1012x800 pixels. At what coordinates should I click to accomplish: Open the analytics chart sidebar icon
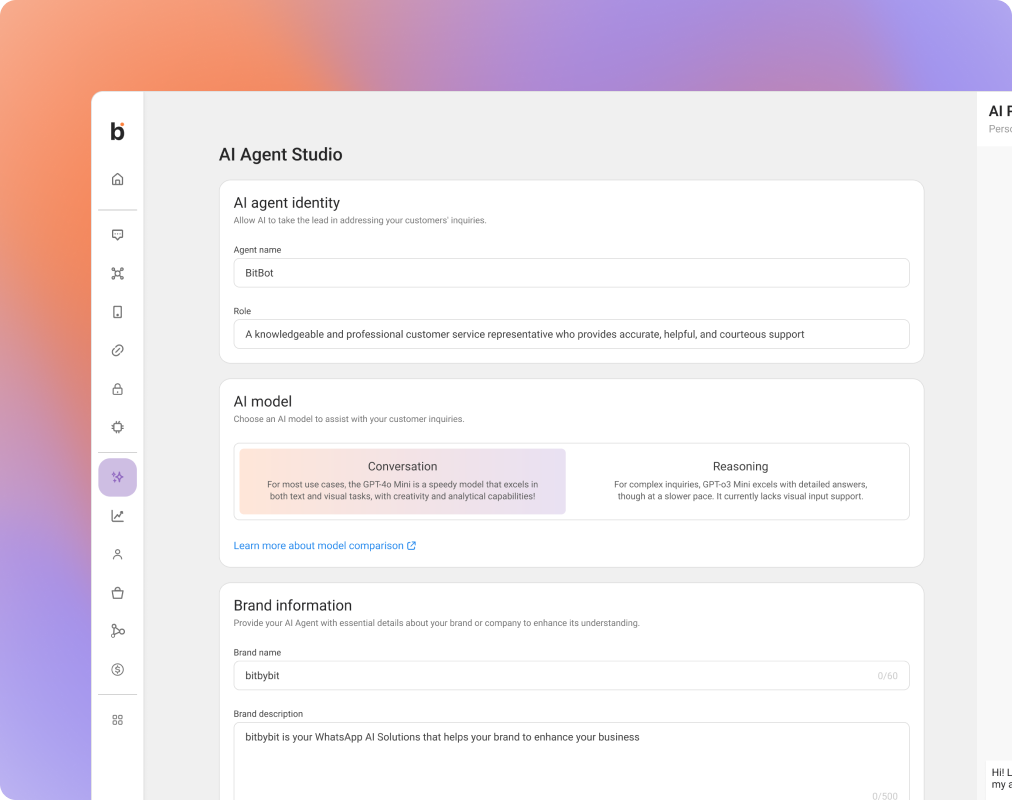point(117,516)
